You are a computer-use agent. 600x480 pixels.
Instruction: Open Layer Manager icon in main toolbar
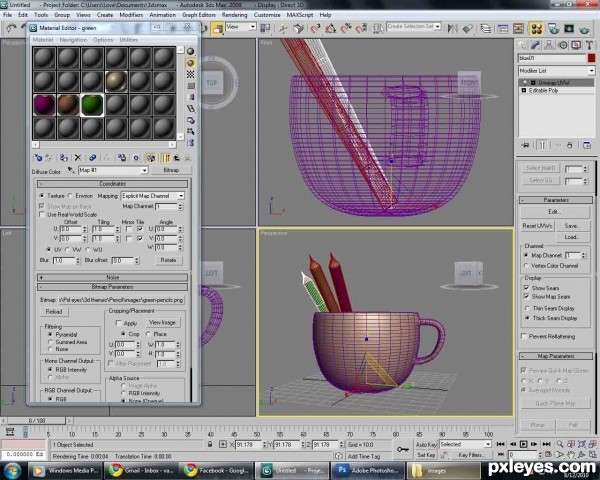point(486,28)
